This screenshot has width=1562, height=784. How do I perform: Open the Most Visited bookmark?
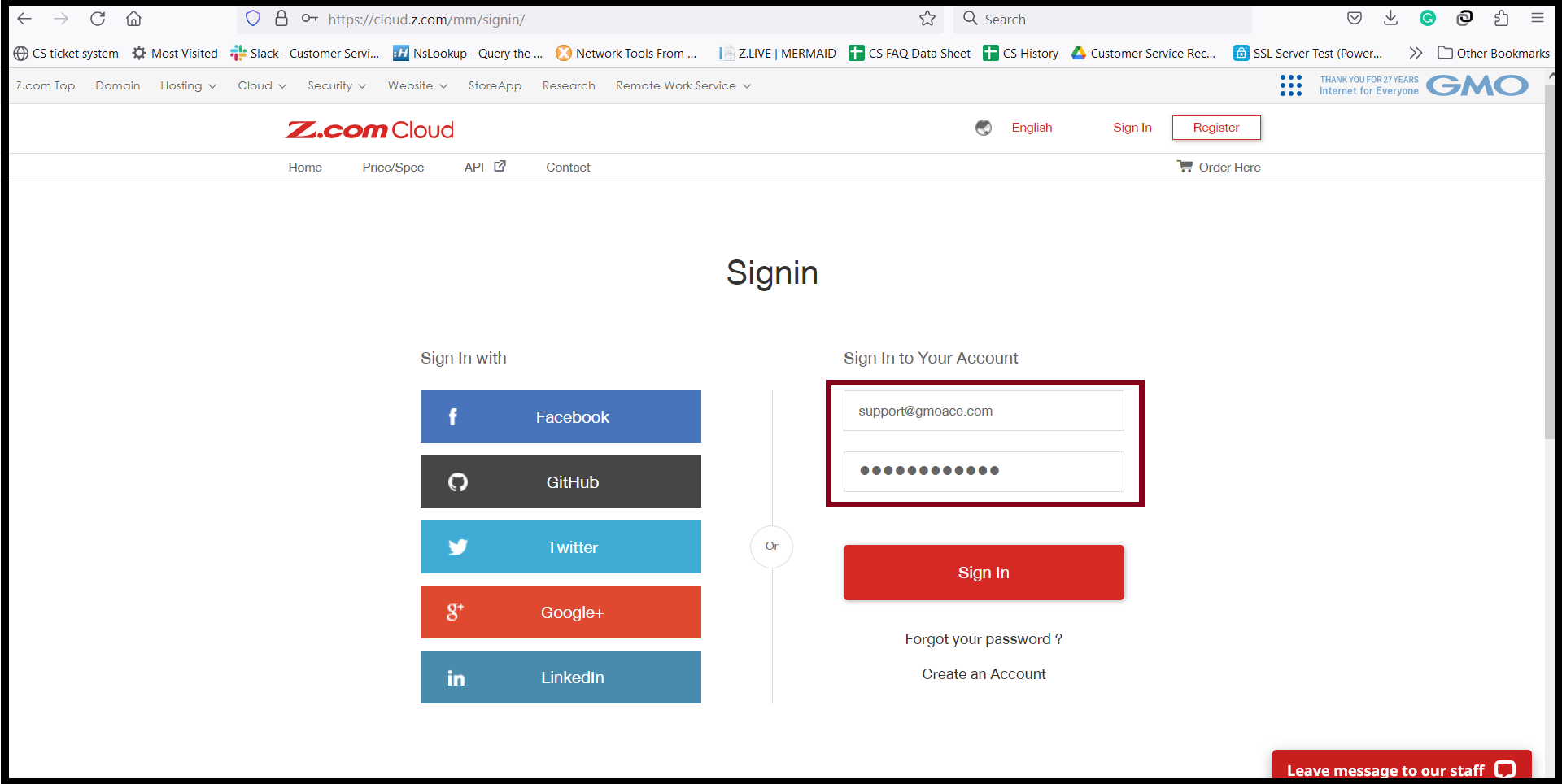(175, 53)
